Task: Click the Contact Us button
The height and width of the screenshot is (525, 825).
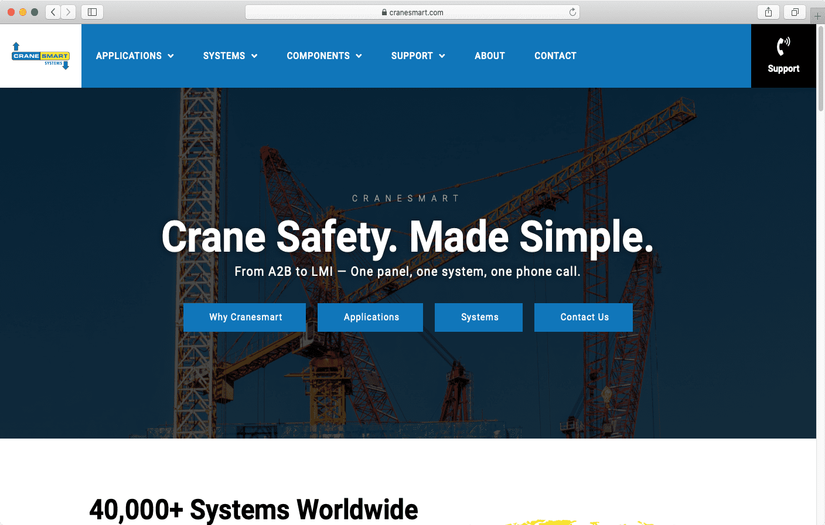Action: click(x=583, y=317)
